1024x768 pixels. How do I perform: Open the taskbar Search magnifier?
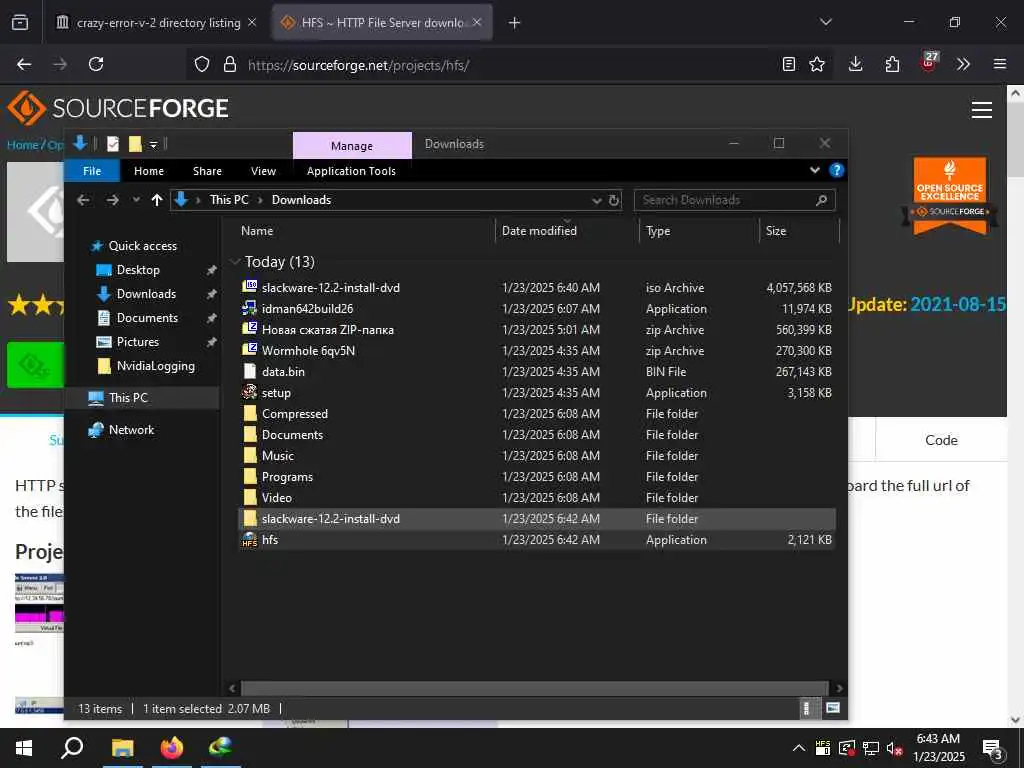pos(72,748)
